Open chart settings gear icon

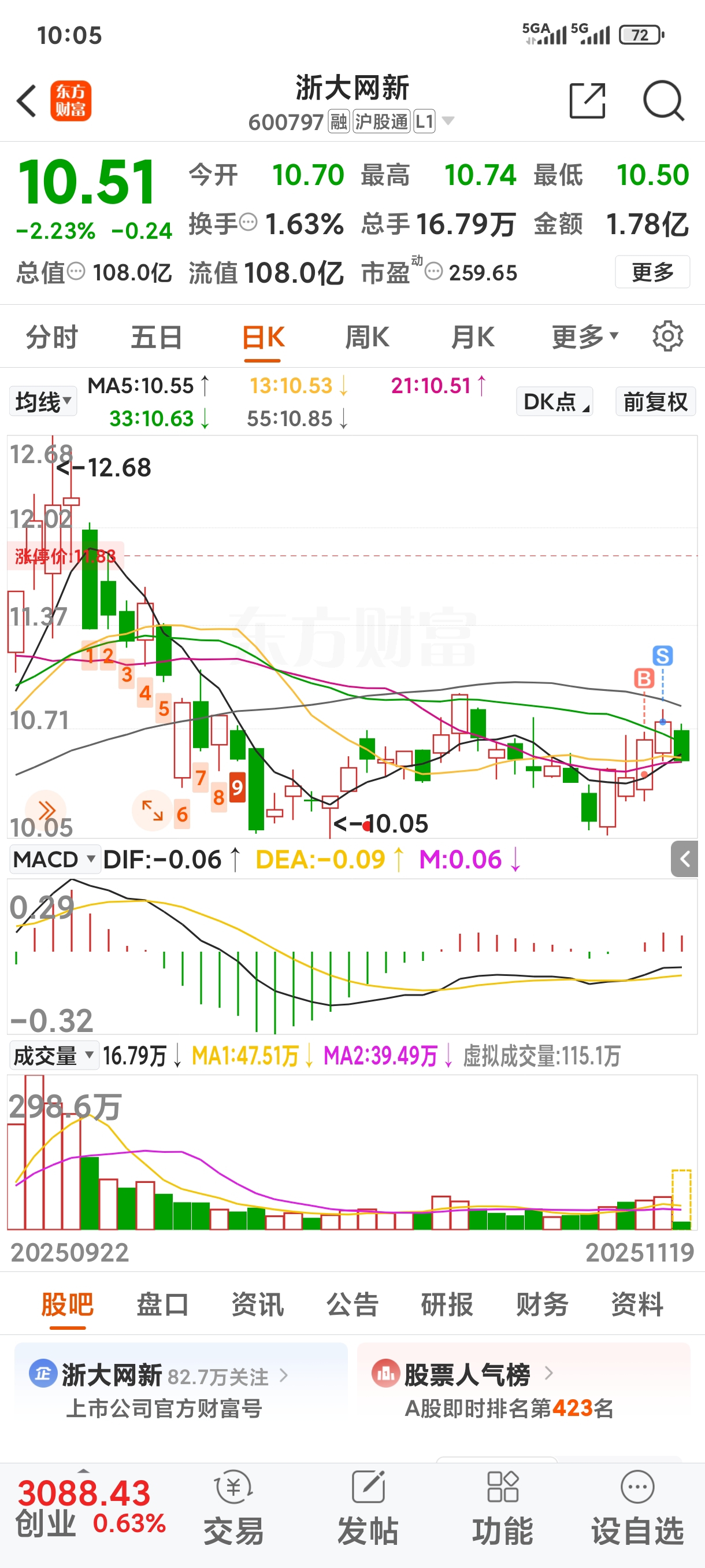(667, 336)
